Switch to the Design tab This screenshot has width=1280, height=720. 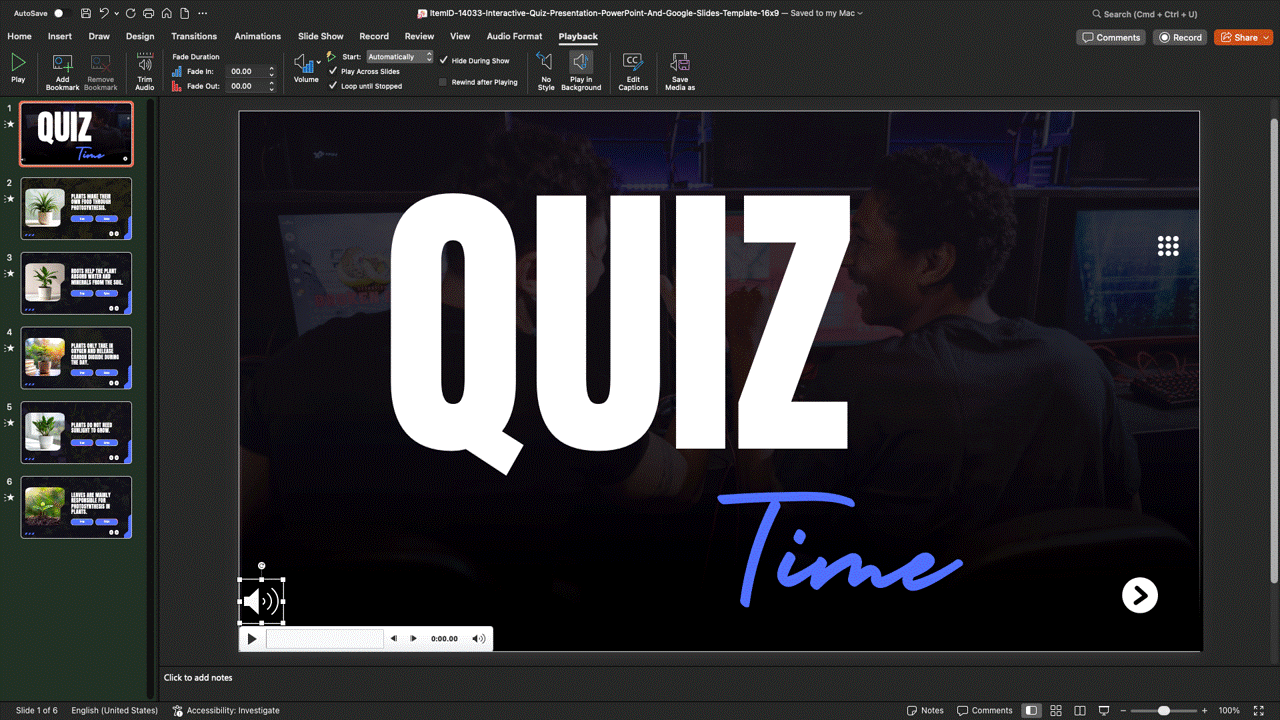[140, 36]
